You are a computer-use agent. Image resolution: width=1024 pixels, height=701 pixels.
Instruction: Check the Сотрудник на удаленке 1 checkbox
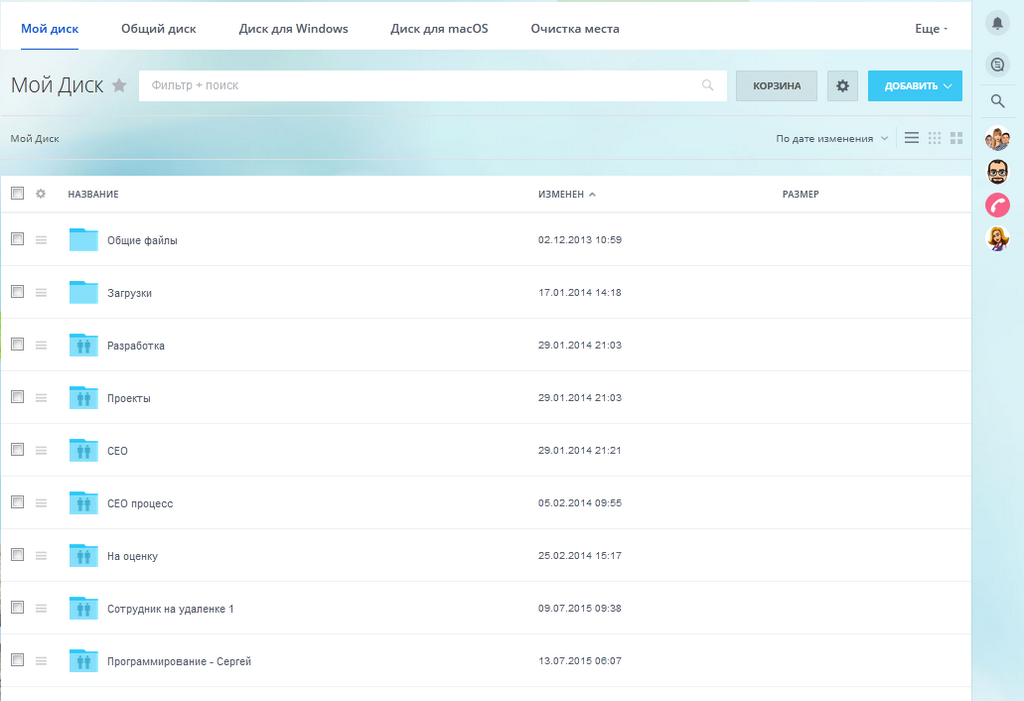tap(18, 608)
